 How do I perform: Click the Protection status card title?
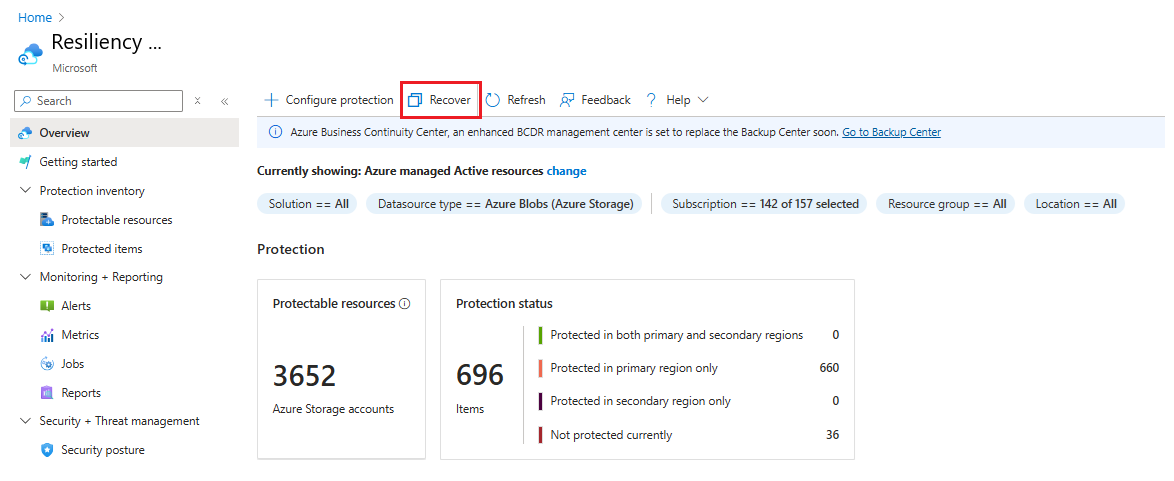coord(504,303)
